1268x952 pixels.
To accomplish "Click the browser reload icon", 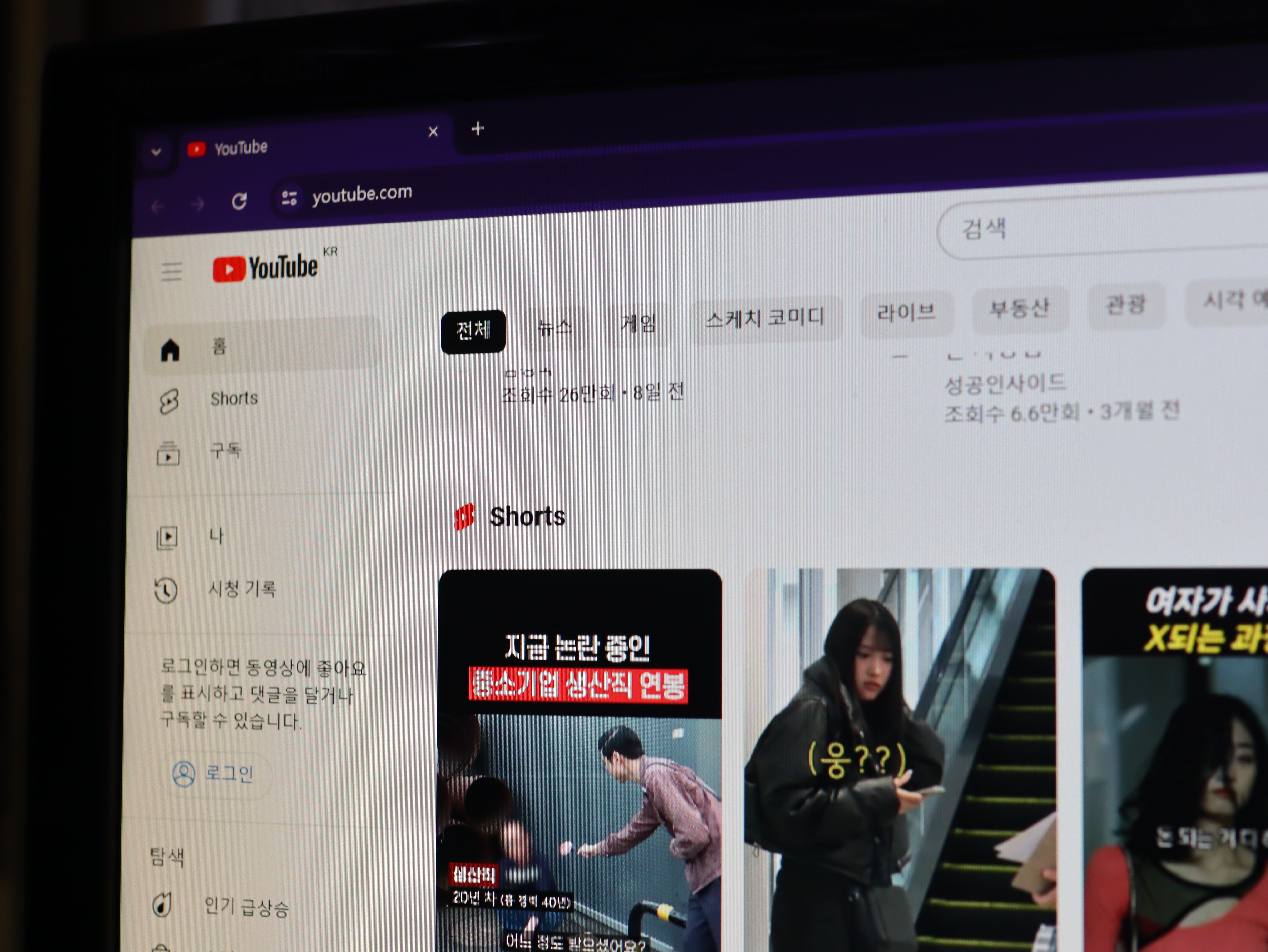I will pos(239,201).
